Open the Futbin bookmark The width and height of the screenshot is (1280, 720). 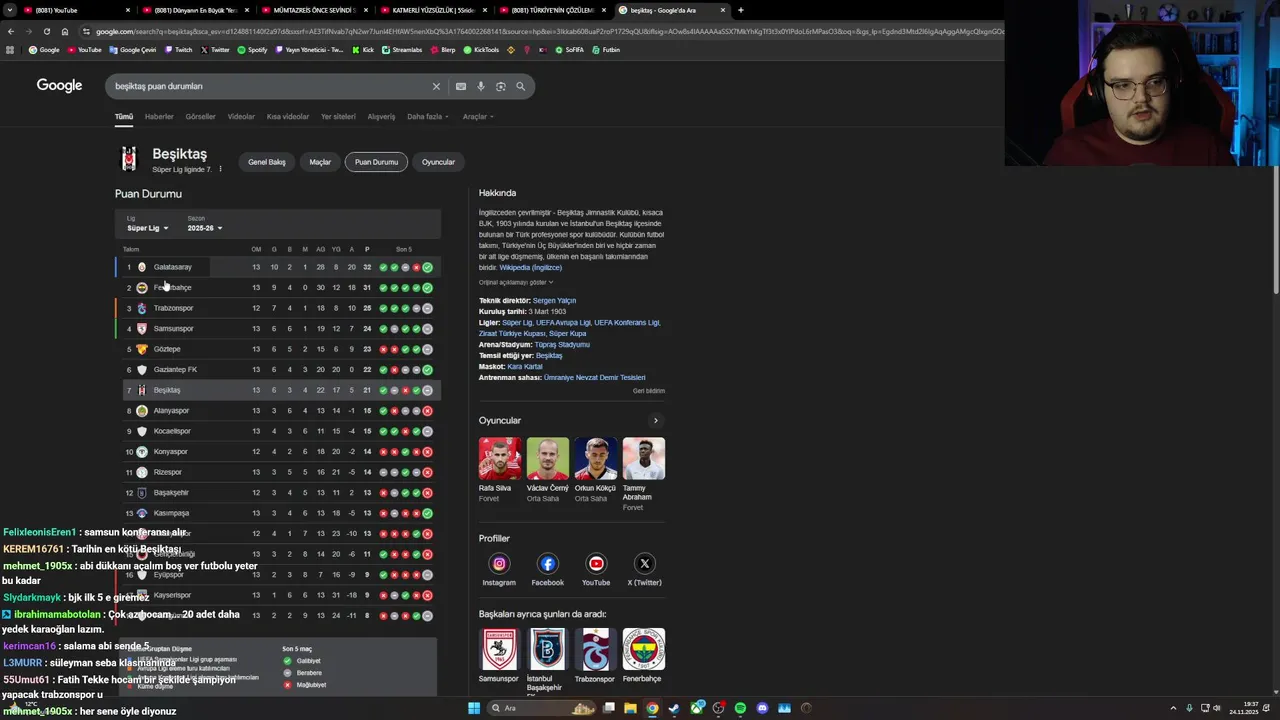click(x=607, y=49)
